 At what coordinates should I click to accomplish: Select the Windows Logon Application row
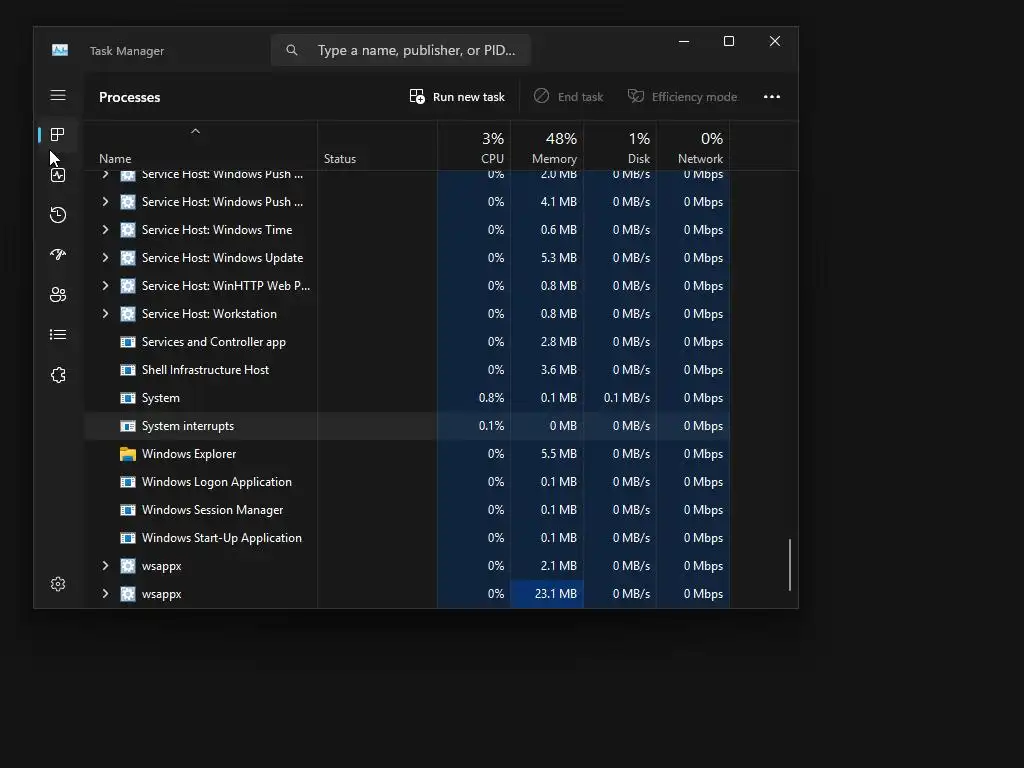(407, 482)
